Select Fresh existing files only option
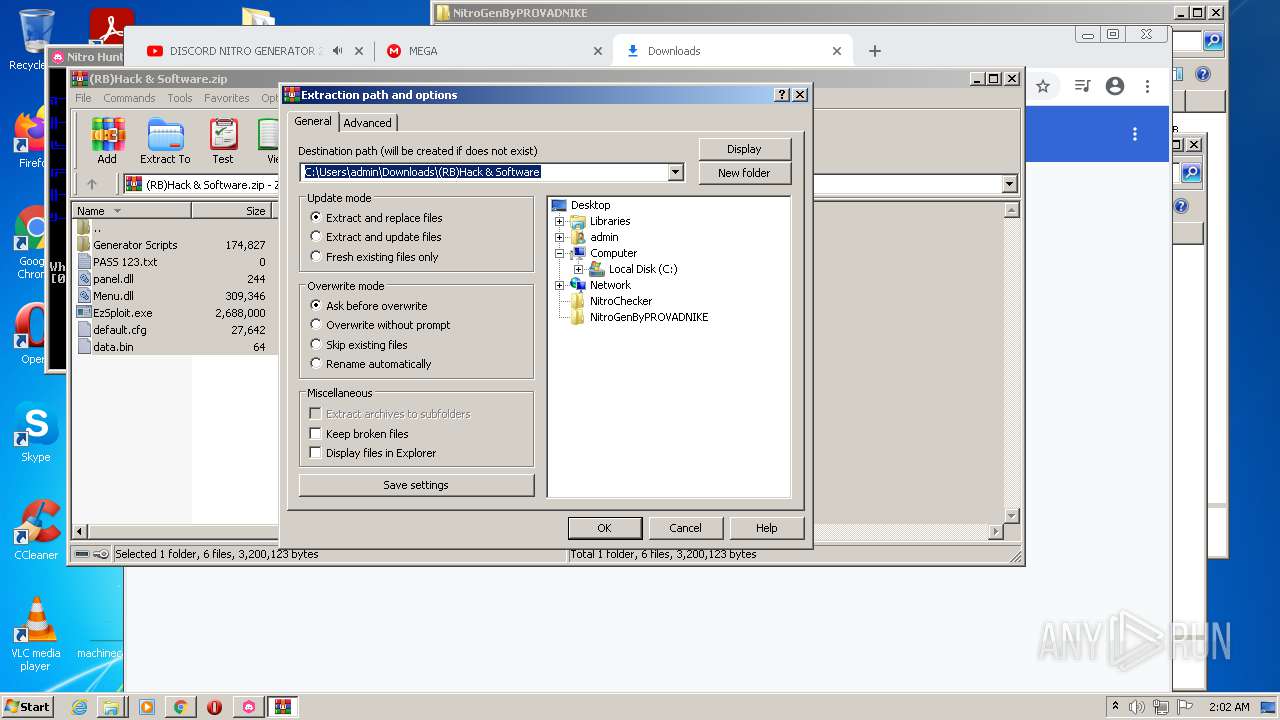Viewport: 1280px width, 720px height. [x=316, y=257]
